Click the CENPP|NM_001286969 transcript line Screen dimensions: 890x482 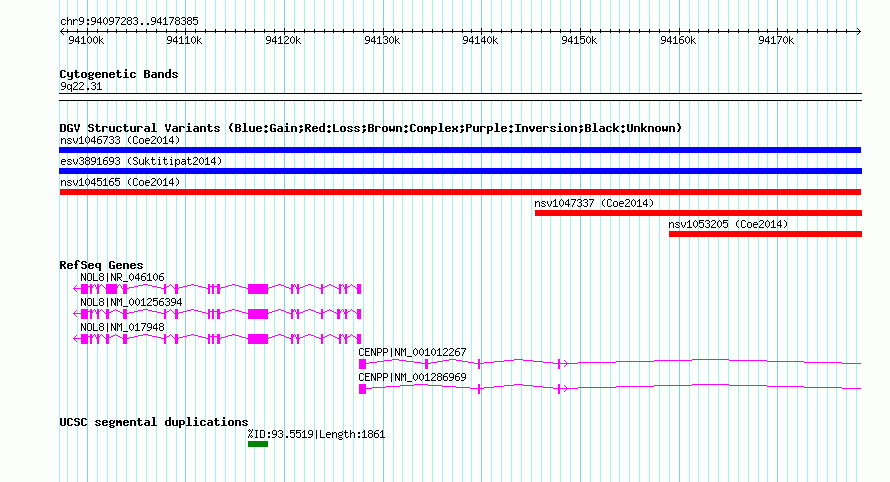coord(610,388)
